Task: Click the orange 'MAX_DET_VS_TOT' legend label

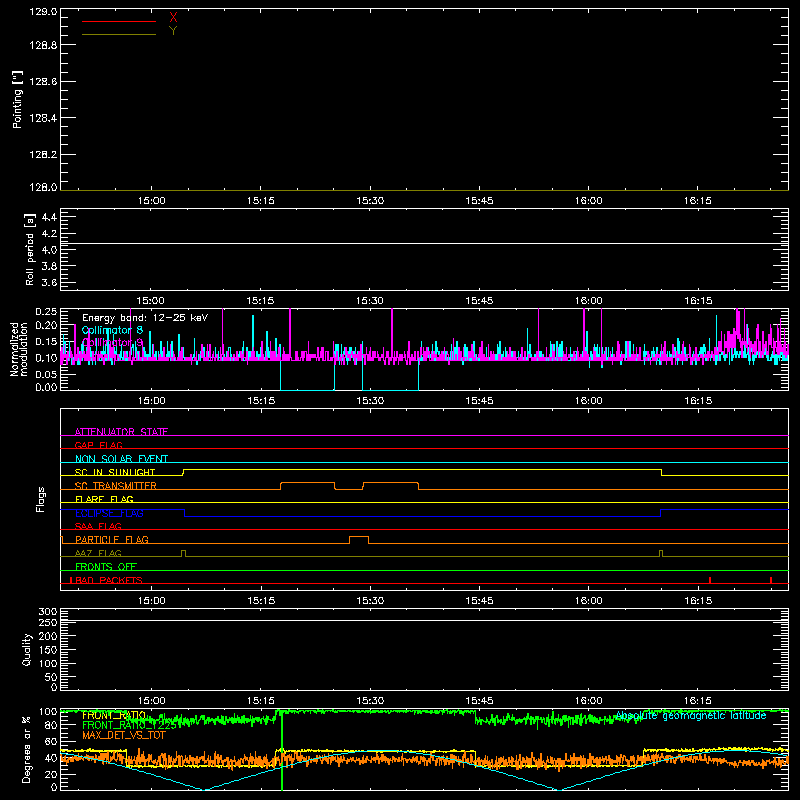Action: point(124,735)
